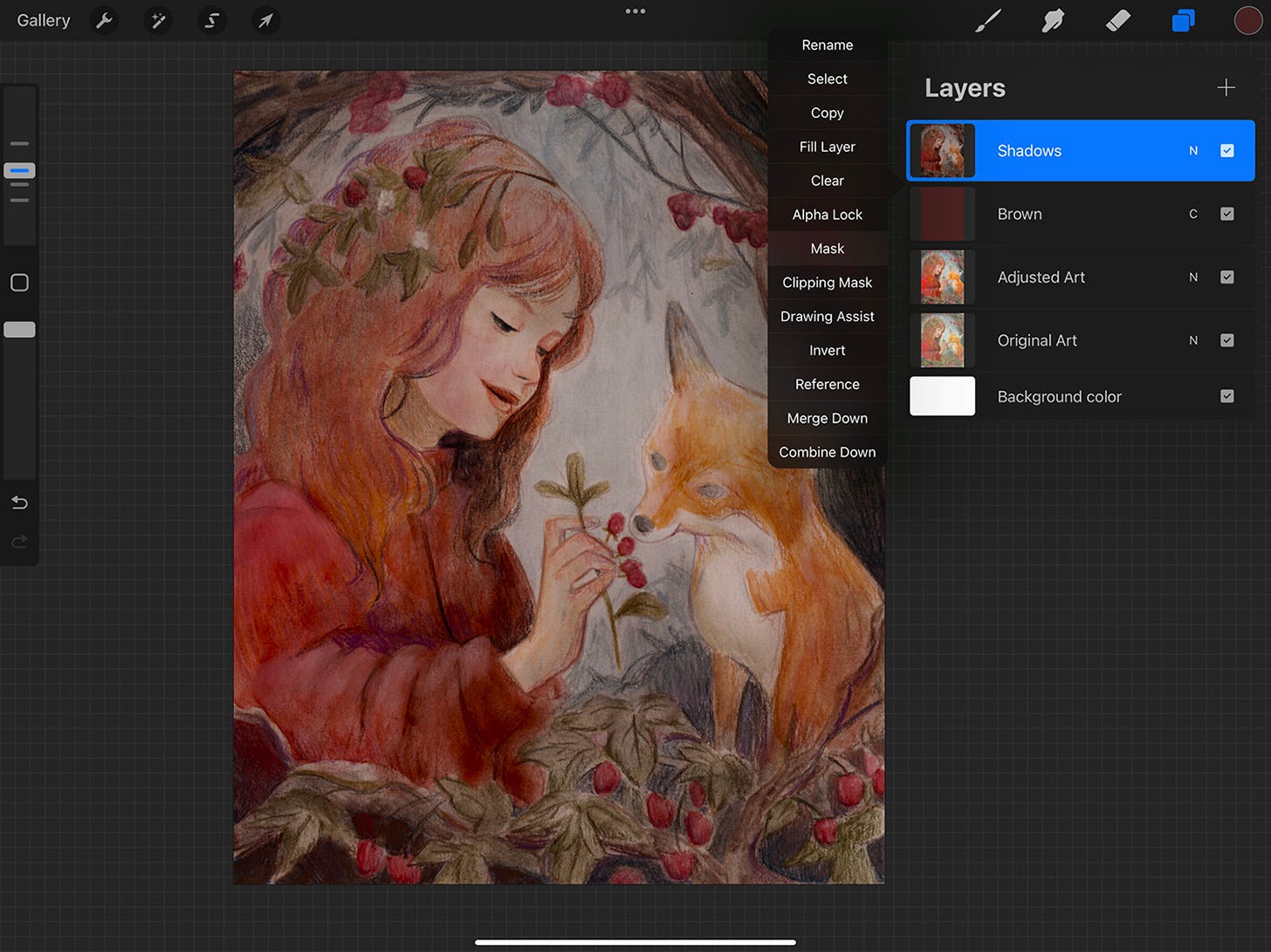Toggle visibility of the Original Art layer
Screen dimensions: 1271x952
click(x=1227, y=340)
